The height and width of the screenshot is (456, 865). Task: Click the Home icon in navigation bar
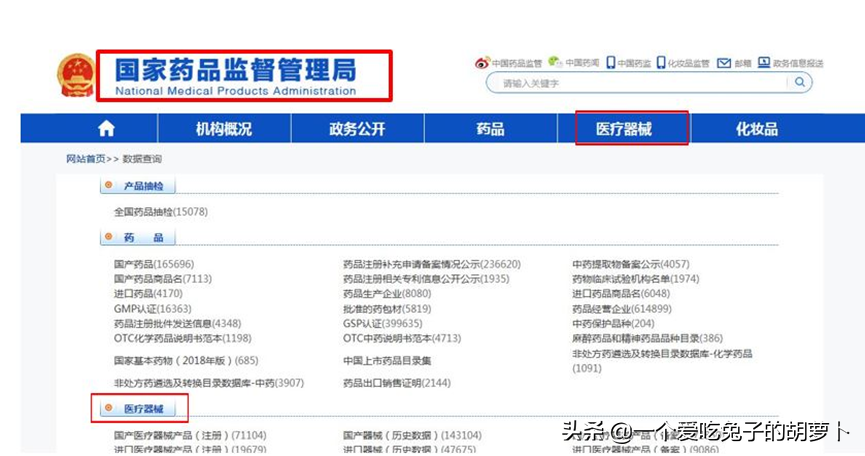pyautogui.click(x=106, y=129)
